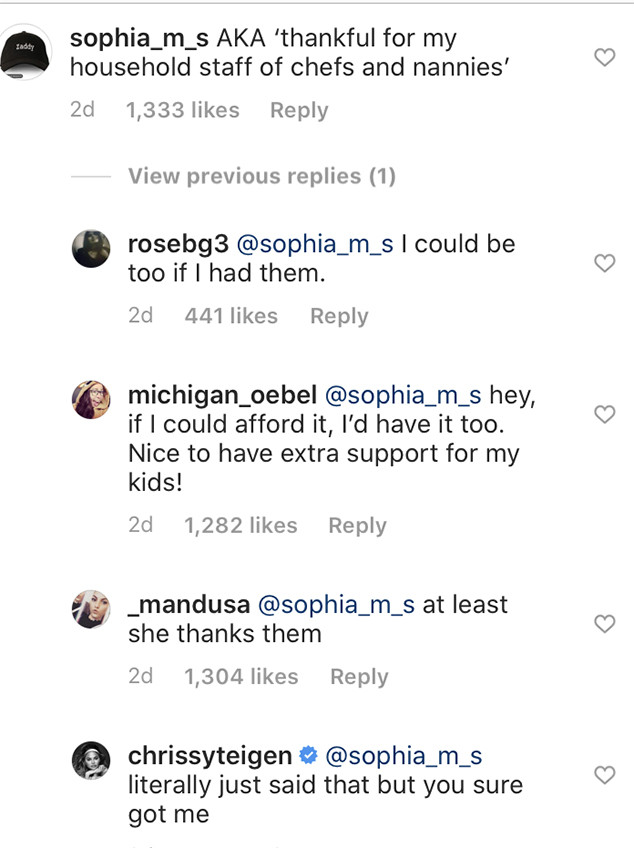The height and width of the screenshot is (848, 634).
Task: View the 1,333 likes on sophia_m_s's comment
Action: 184,110
